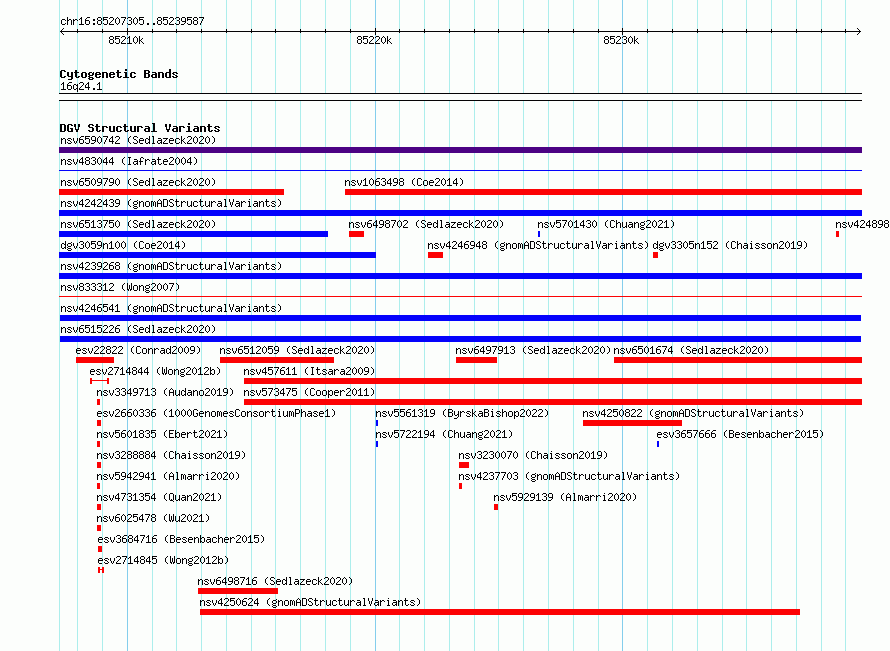
Task: Click nsv4237703 (gnomADStructuralVariants) label
Action: pyautogui.click(x=569, y=476)
